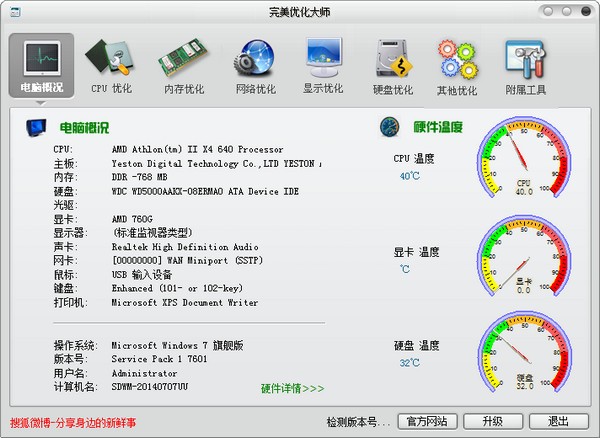Click the 32℃ hard disk temperature reading
The width and height of the screenshot is (600, 438).
(x=409, y=362)
